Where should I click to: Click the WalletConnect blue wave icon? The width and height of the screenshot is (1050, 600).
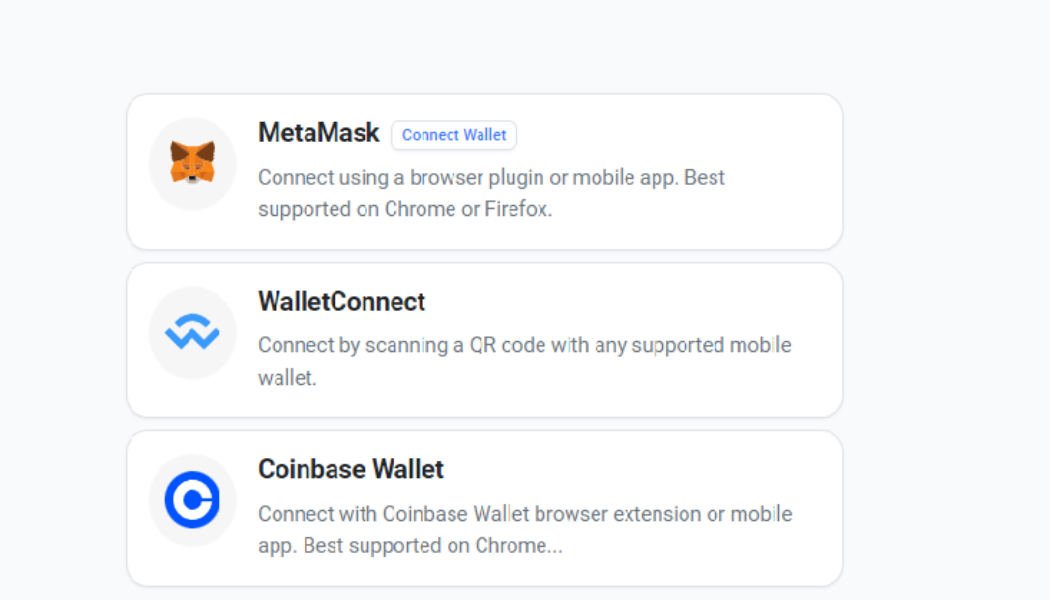[192, 333]
